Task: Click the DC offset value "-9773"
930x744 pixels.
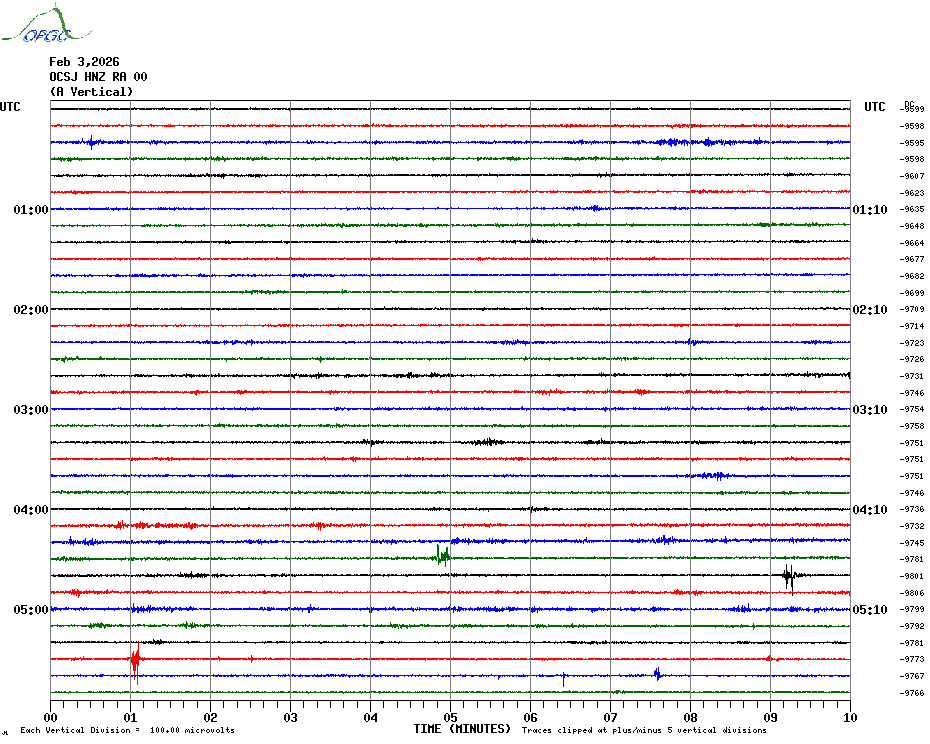Action: (912, 659)
